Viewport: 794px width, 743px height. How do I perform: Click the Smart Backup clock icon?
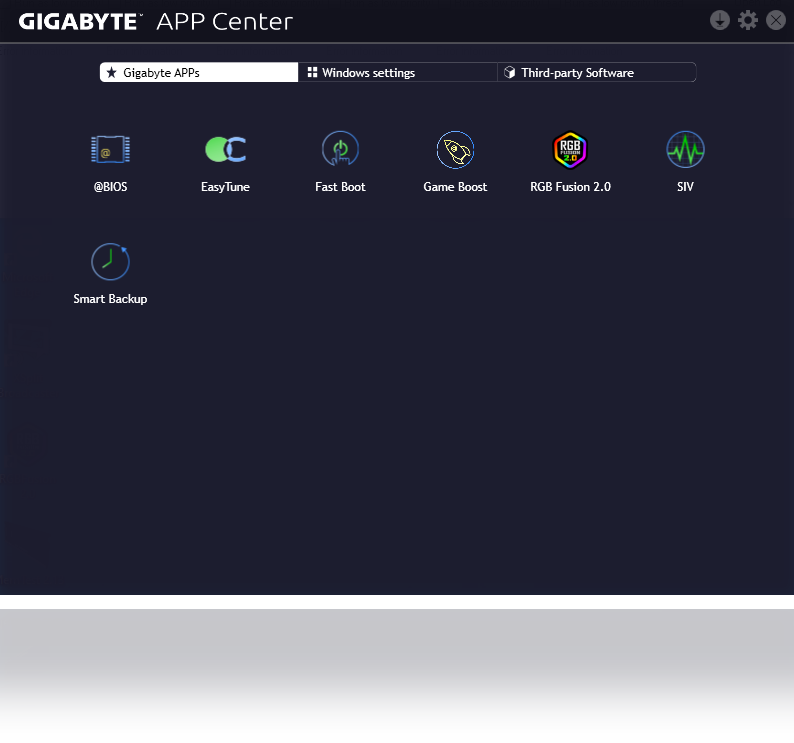[110, 262]
